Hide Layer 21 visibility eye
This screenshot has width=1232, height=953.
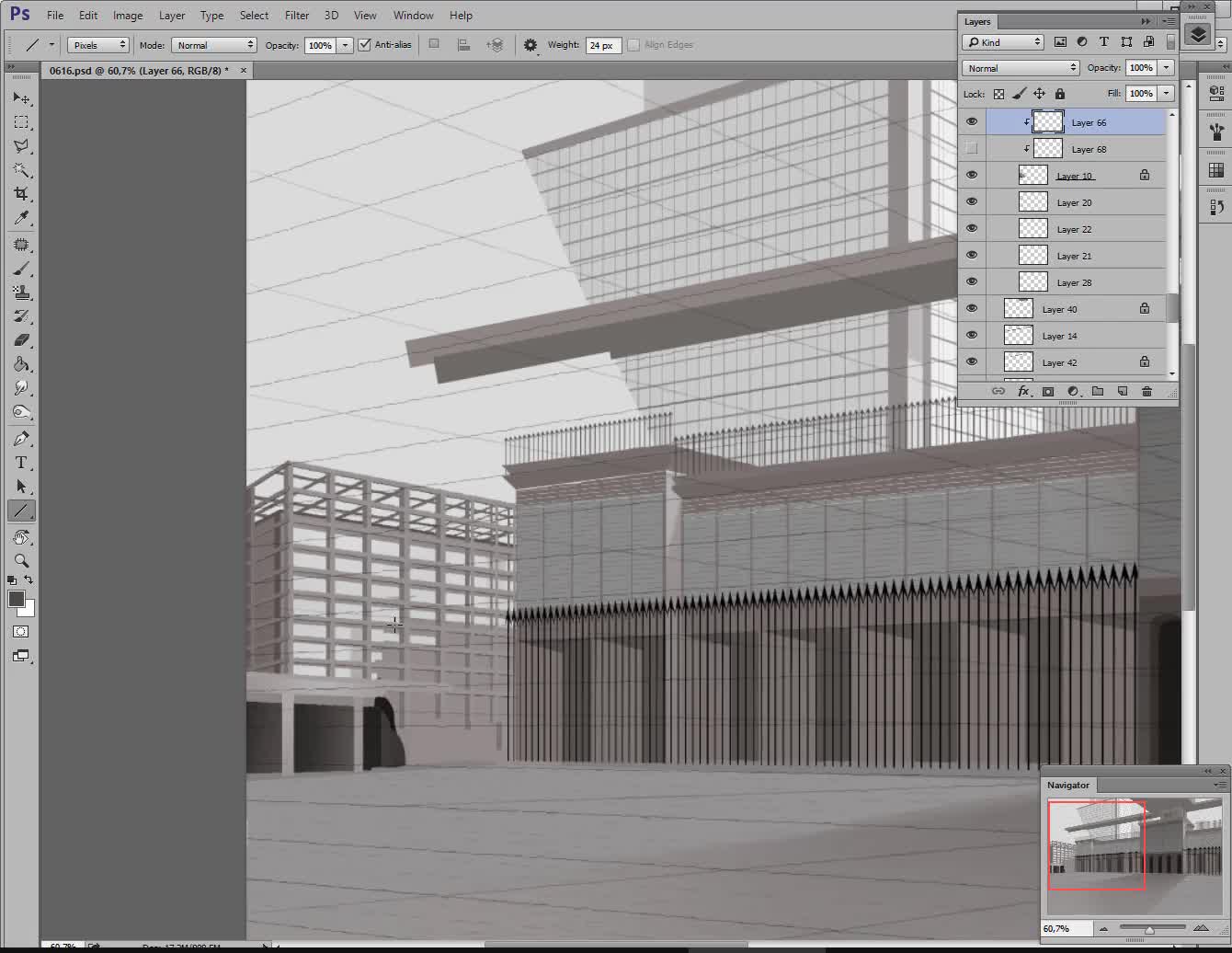pyautogui.click(x=972, y=255)
